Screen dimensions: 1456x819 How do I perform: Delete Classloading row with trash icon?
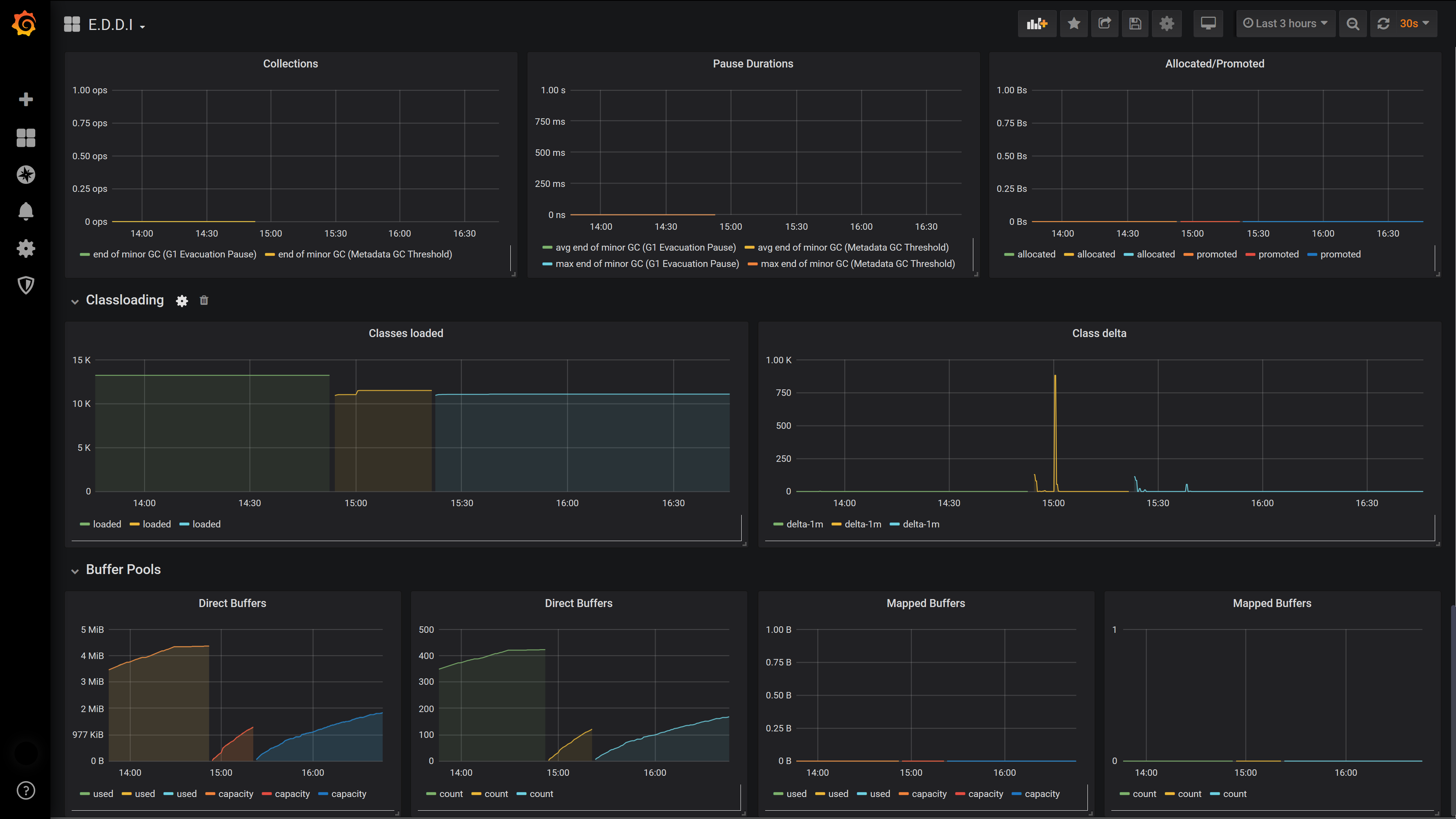click(204, 301)
